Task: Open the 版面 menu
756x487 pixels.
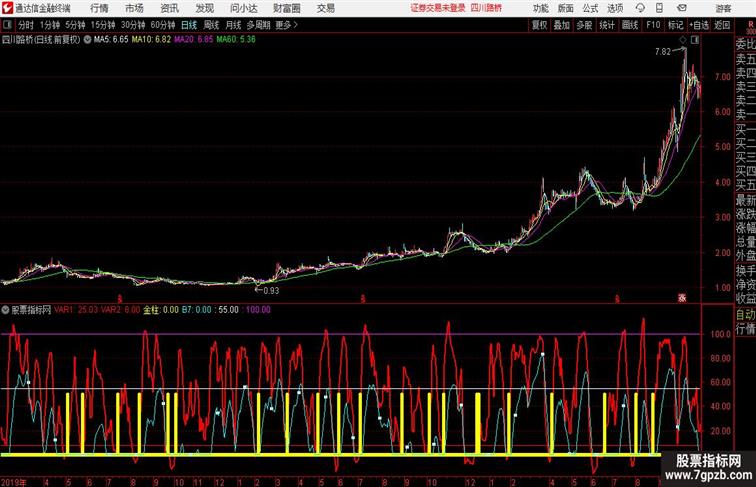Action: 566,8
